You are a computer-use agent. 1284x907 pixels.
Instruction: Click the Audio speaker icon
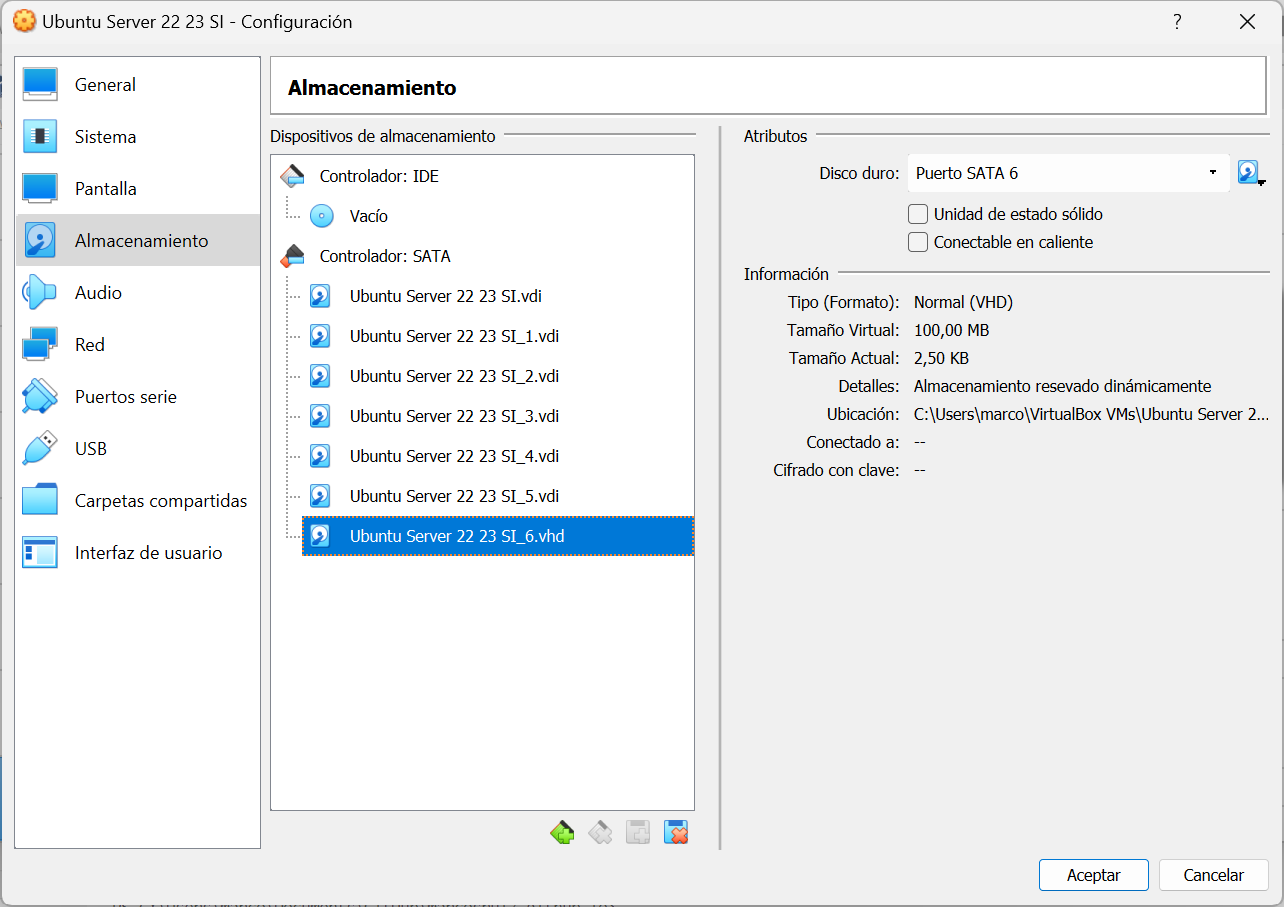coord(40,293)
